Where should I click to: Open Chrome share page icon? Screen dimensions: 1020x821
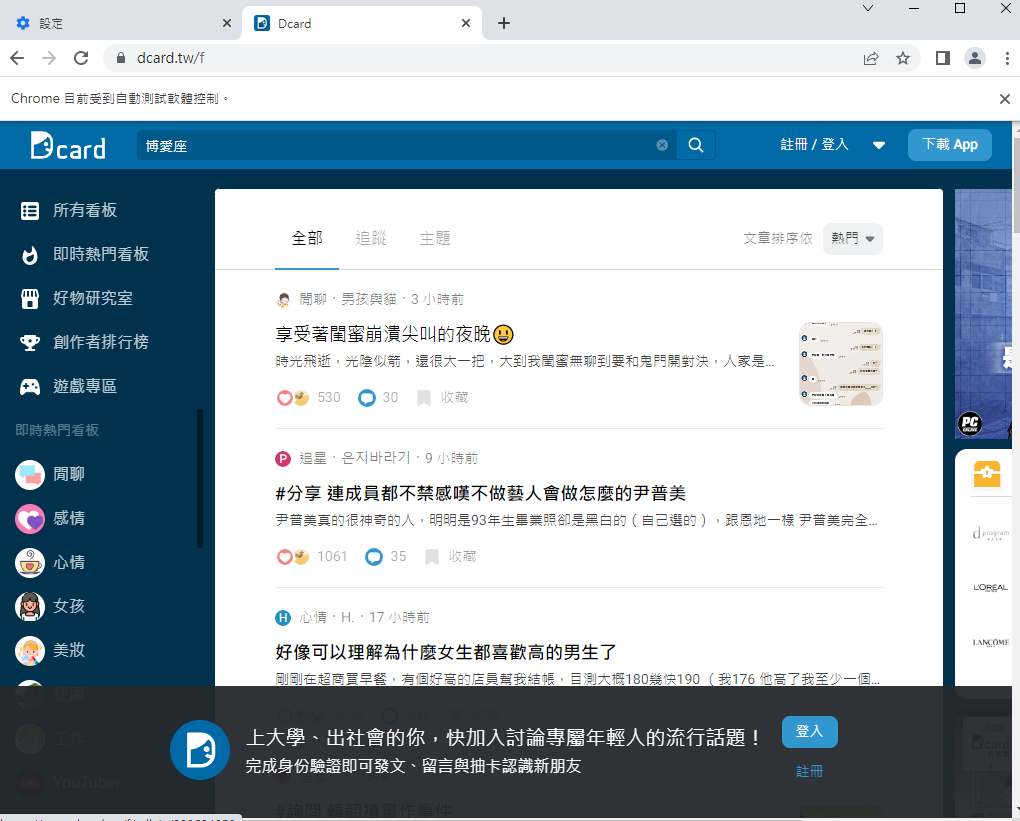870,58
